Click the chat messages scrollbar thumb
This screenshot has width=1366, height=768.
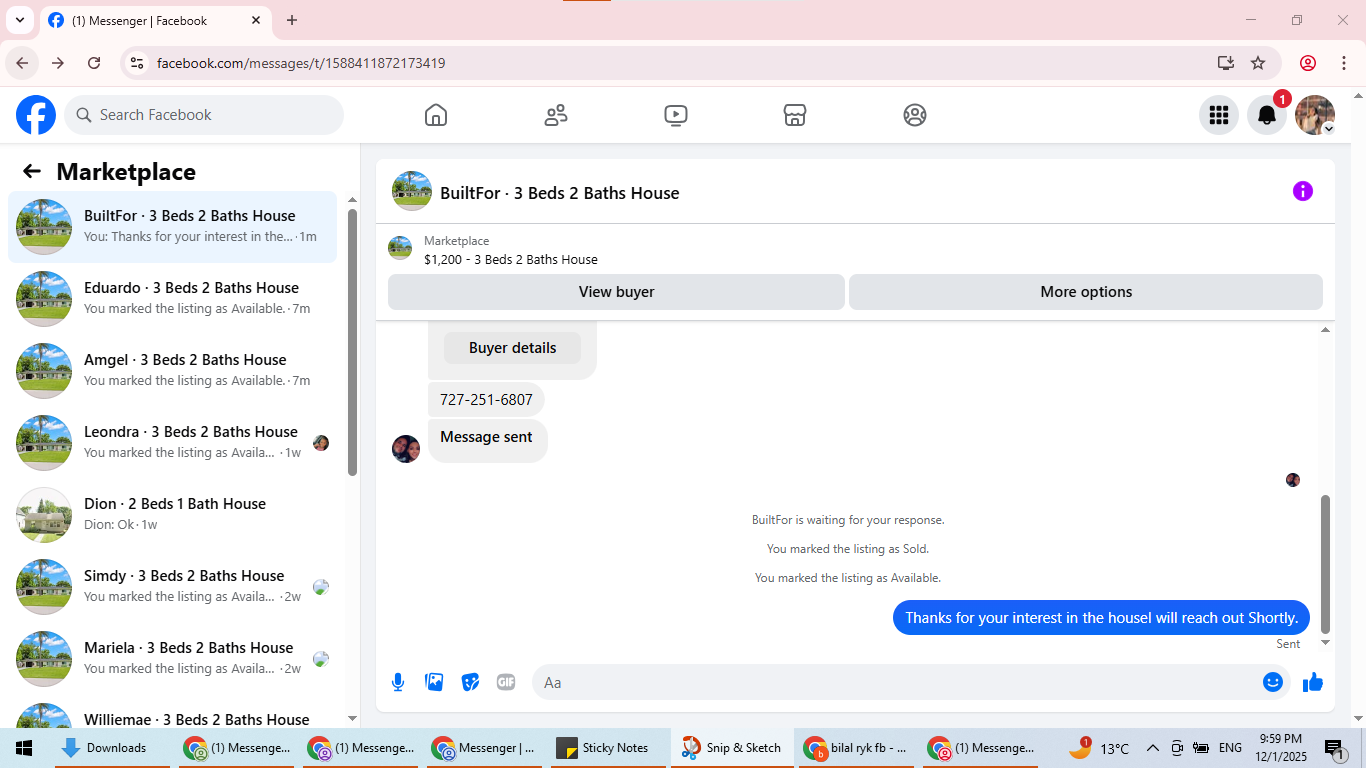(x=1326, y=564)
